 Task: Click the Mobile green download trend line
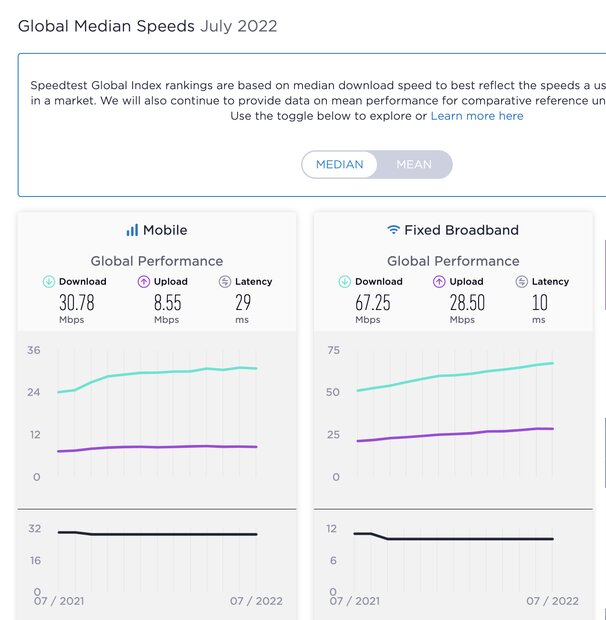(x=150, y=372)
